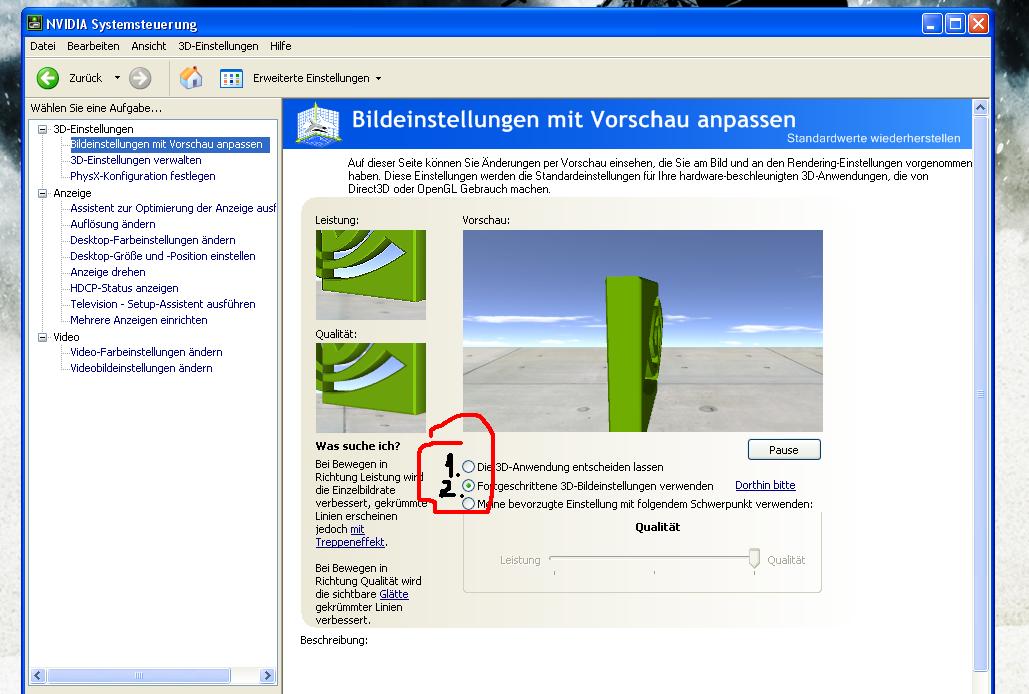Open the 3D-Einstellungen menu
This screenshot has height=694, width=1029.
(x=218, y=46)
